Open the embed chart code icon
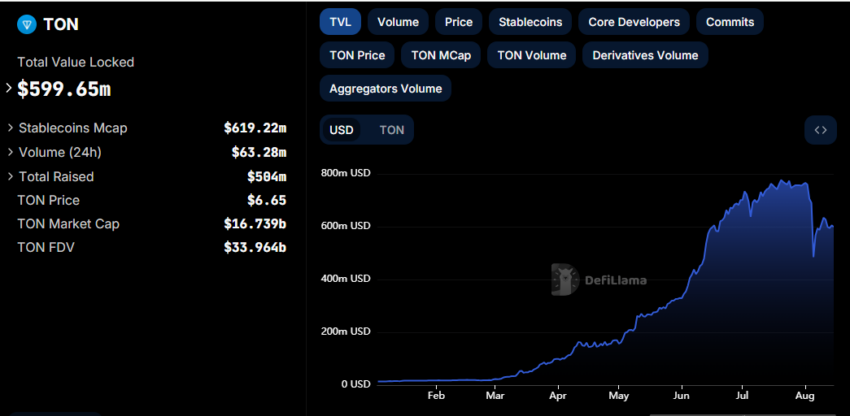Viewport: 850px width, 416px height. (x=820, y=130)
